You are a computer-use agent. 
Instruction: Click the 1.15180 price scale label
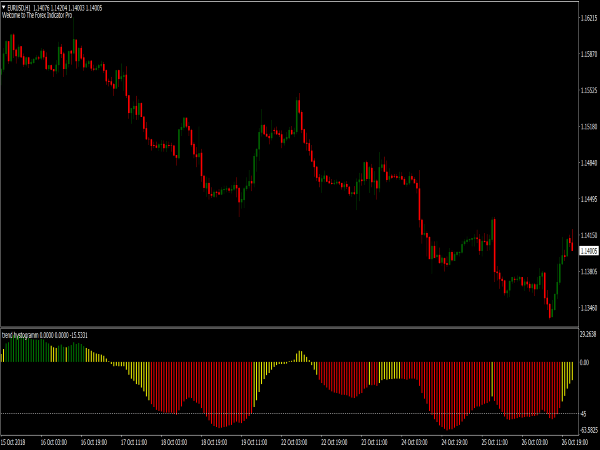(589, 127)
